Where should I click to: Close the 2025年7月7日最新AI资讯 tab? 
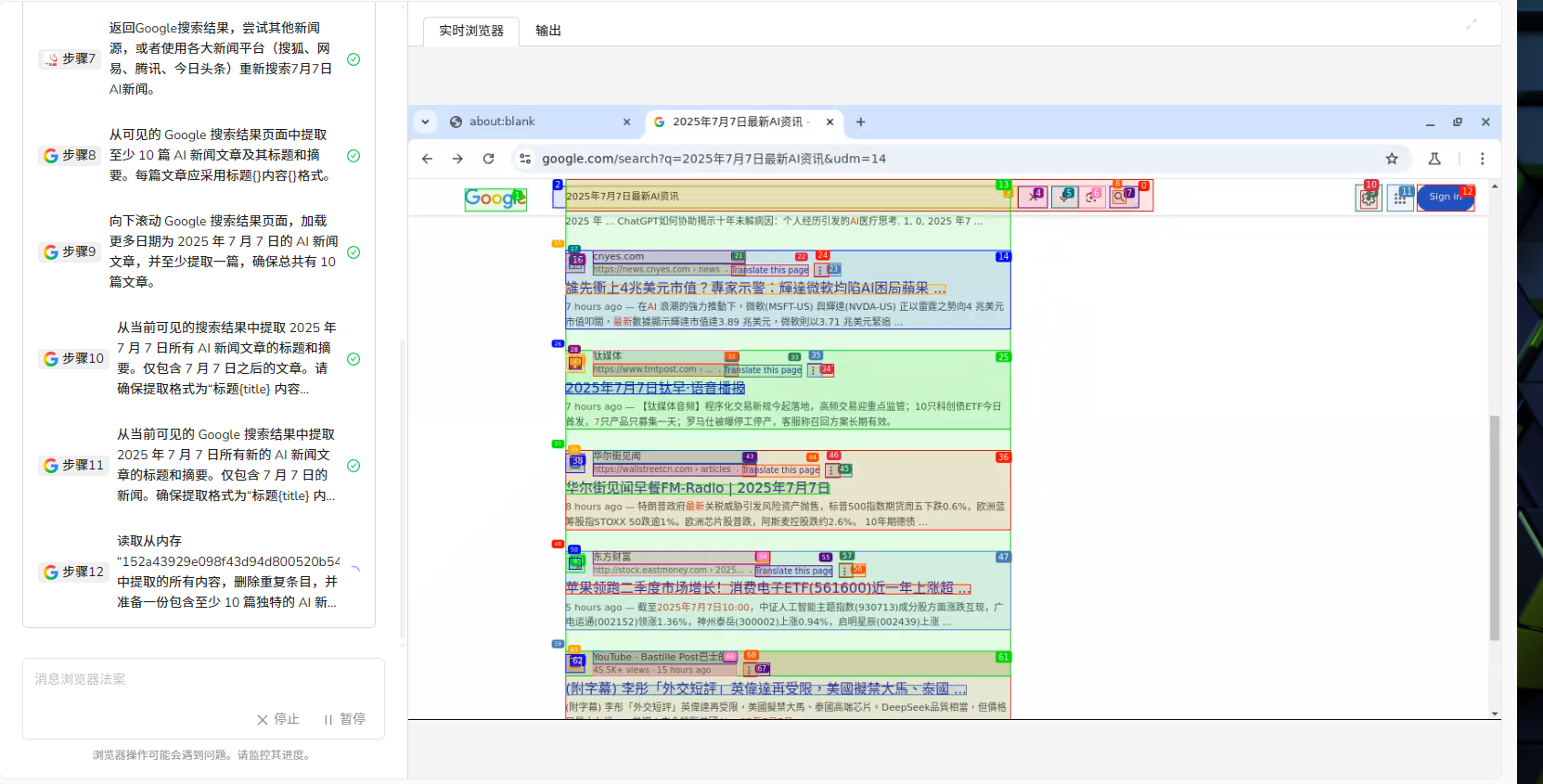coord(829,122)
